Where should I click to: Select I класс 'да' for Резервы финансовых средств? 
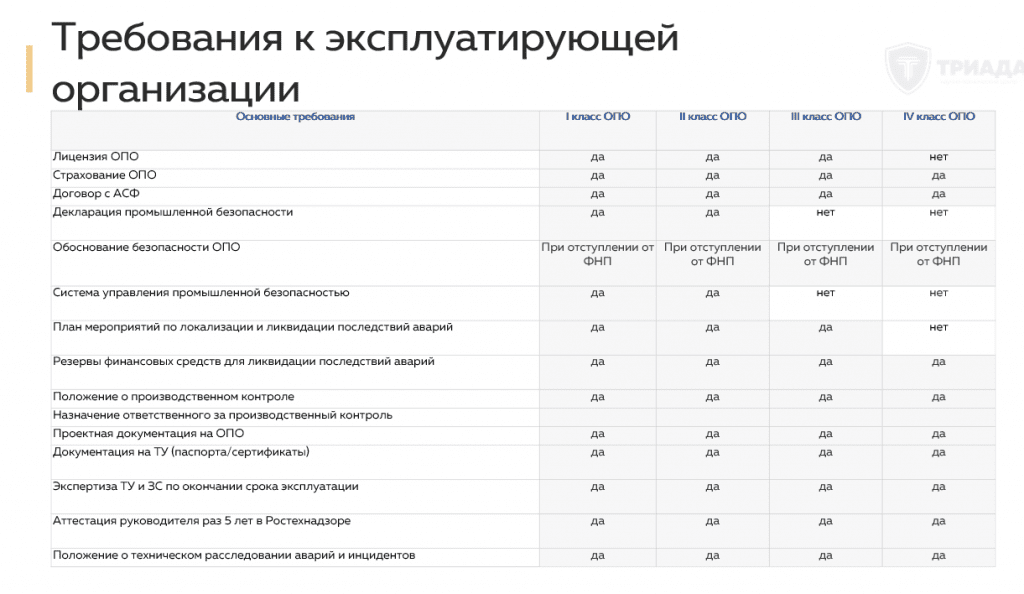(x=598, y=362)
